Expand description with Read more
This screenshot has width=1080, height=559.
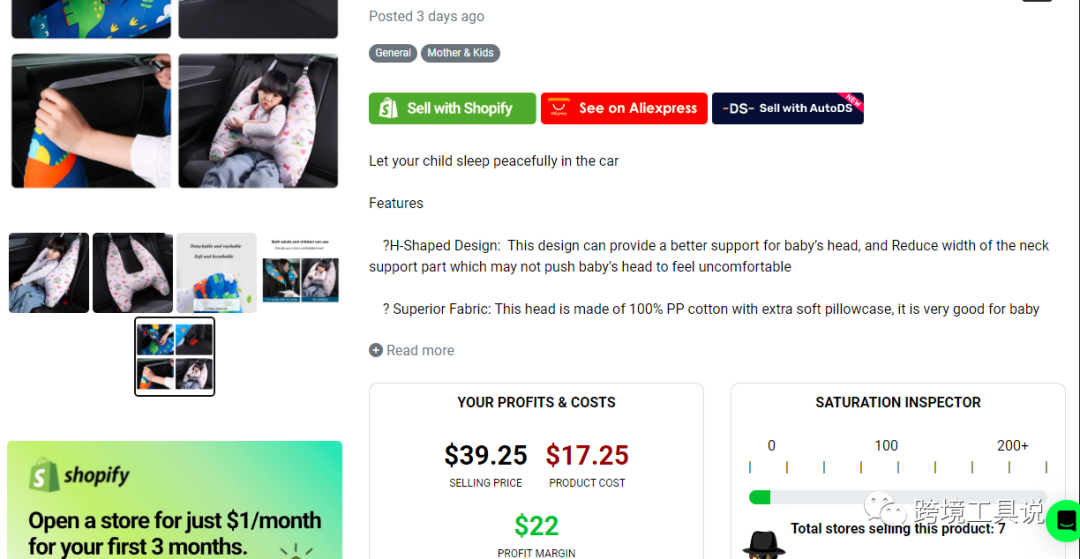[x=420, y=350]
